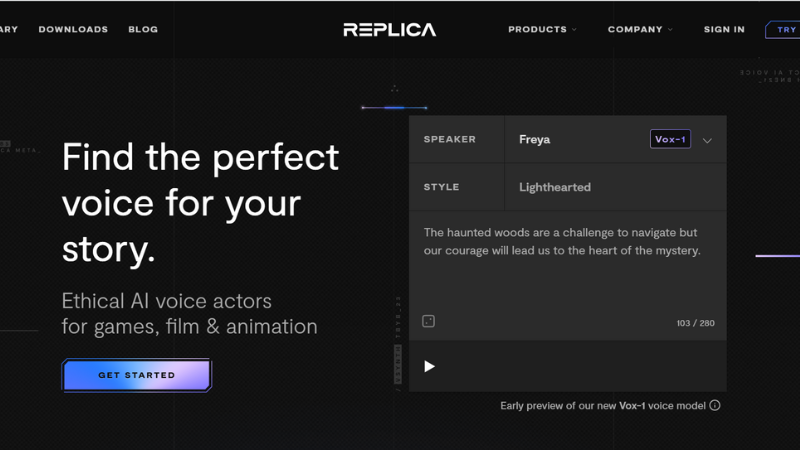Image resolution: width=800 pixels, height=450 pixels.
Task: Go to the Downloads page
Action: pyautogui.click(x=73, y=30)
